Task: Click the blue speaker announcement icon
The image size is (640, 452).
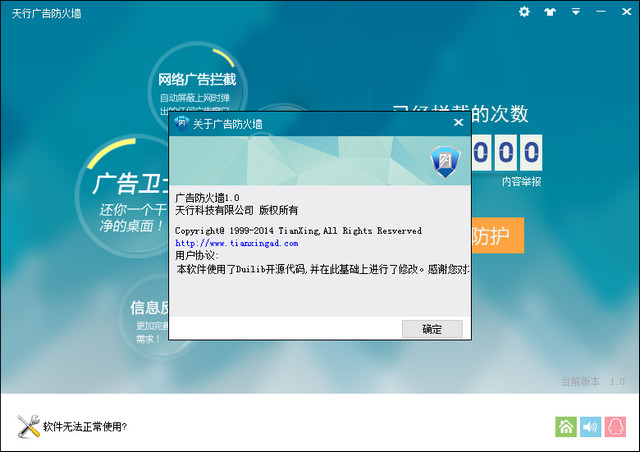Action: [592, 427]
